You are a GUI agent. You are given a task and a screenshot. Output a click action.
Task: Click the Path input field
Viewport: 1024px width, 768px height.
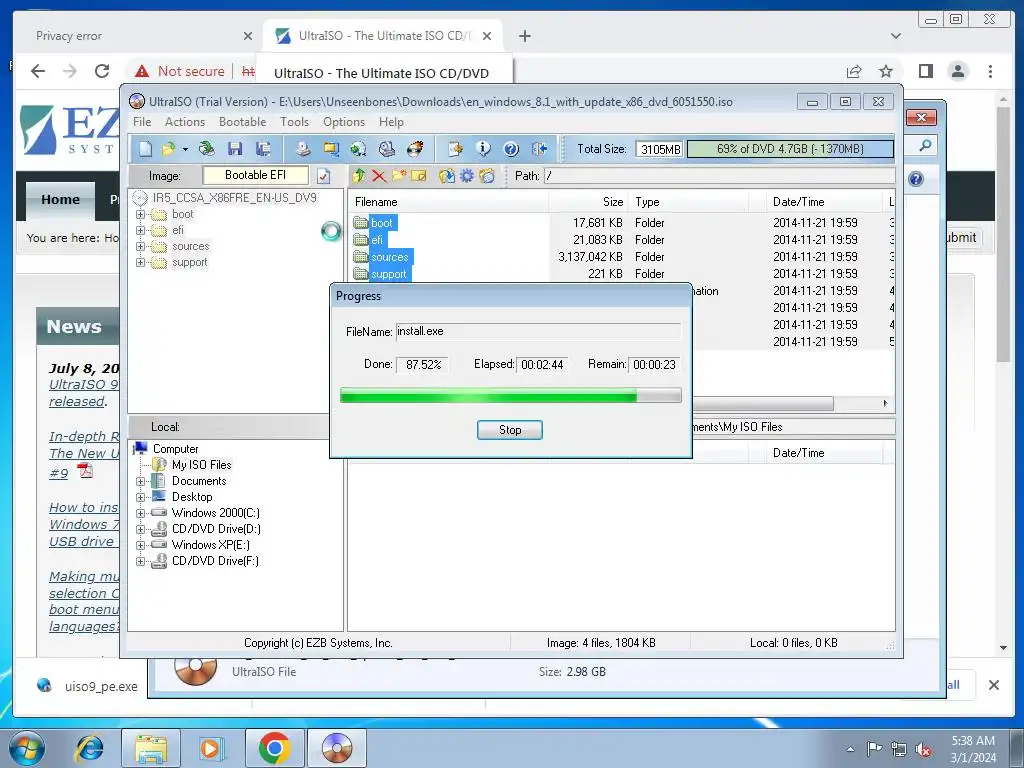coord(719,176)
